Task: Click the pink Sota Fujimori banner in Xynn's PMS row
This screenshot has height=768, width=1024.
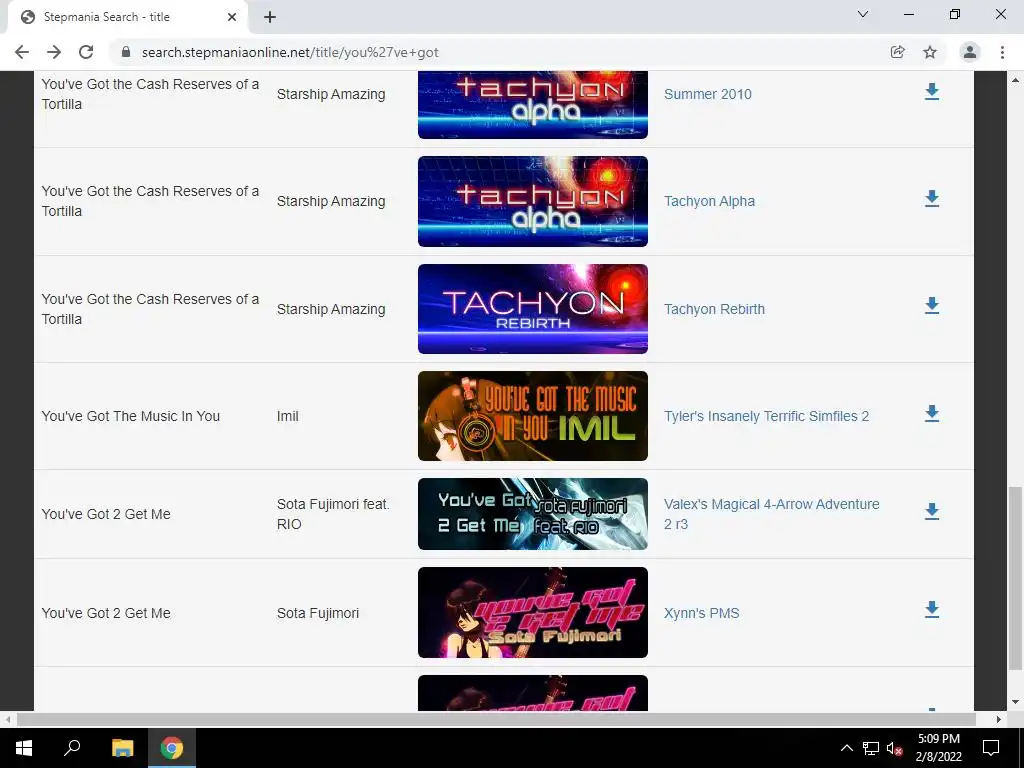Action: coord(533,613)
